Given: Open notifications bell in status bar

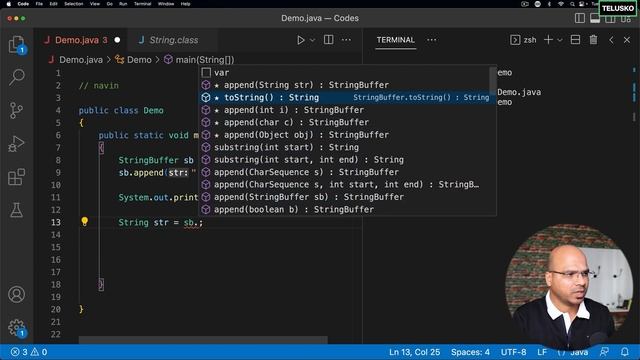Looking at the screenshot, I should coord(625,352).
